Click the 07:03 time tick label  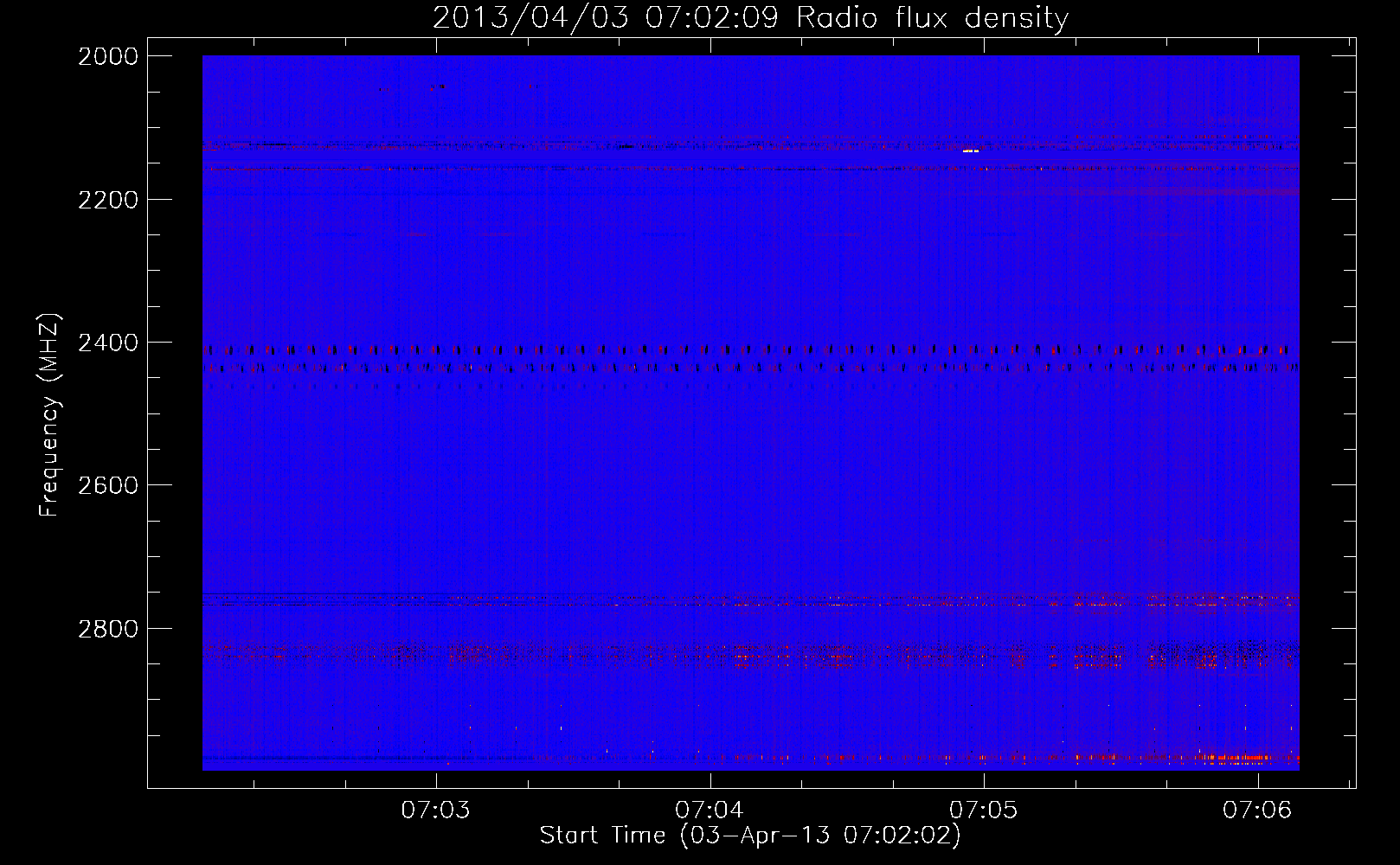pyautogui.click(x=436, y=810)
